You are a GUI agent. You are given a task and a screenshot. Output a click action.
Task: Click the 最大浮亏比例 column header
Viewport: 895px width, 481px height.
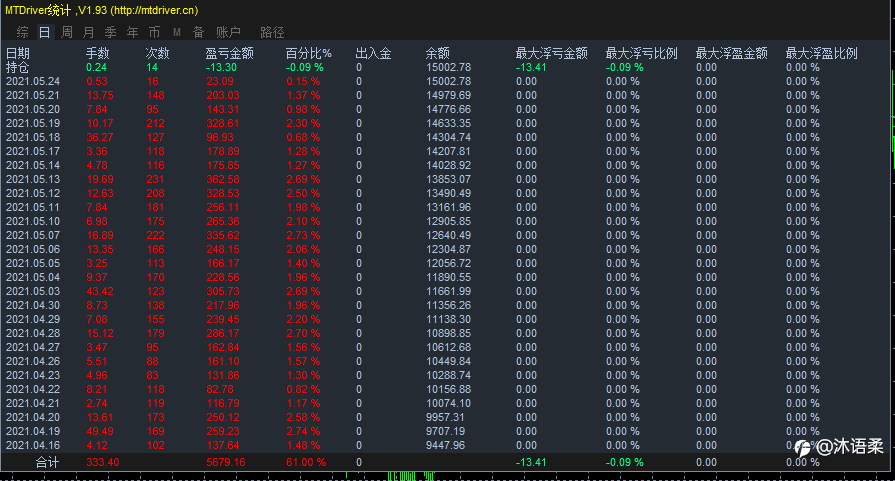click(x=642, y=53)
